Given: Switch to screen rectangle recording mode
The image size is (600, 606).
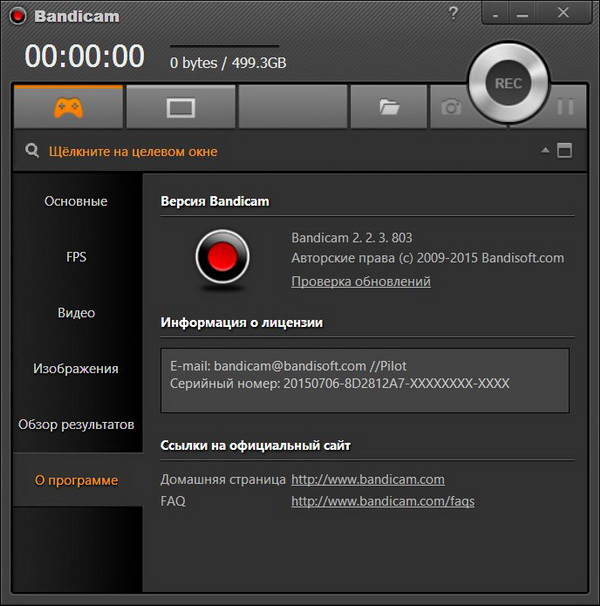Looking at the screenshot, I should coord(181,107).
